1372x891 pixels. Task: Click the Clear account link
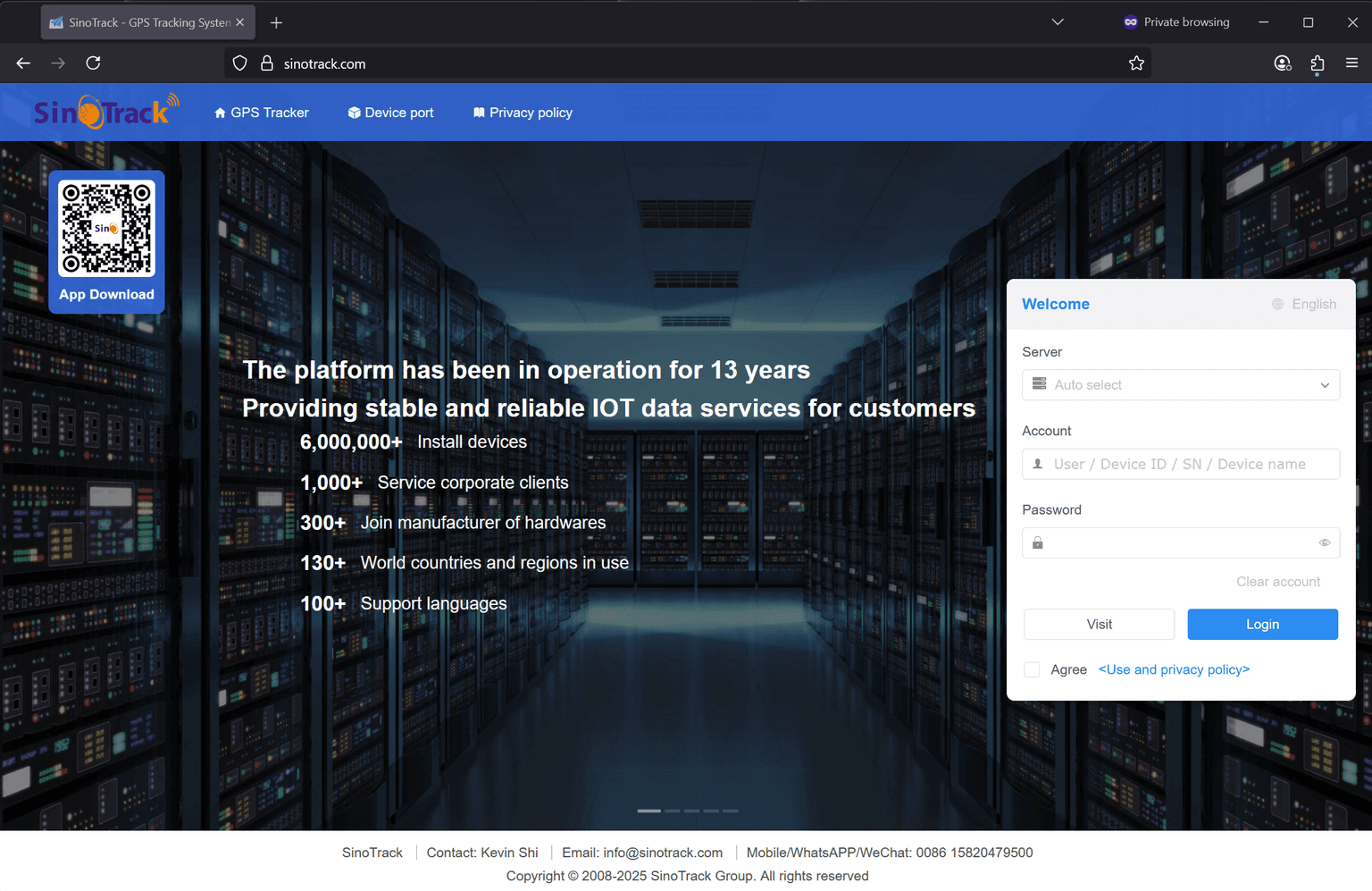click(x=1277, y=581)
